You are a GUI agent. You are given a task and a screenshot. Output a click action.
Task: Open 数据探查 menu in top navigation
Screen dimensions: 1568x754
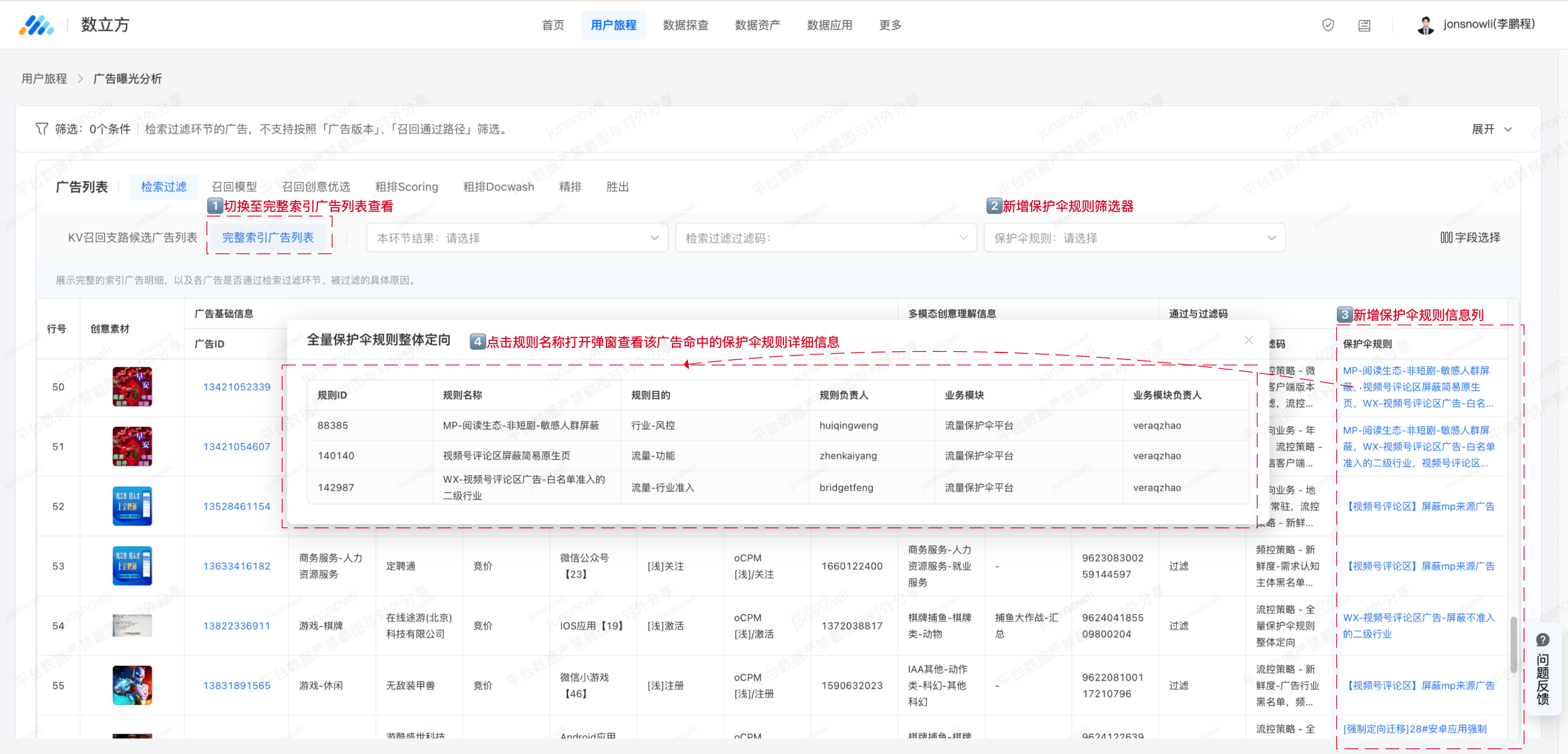[685, 25]
